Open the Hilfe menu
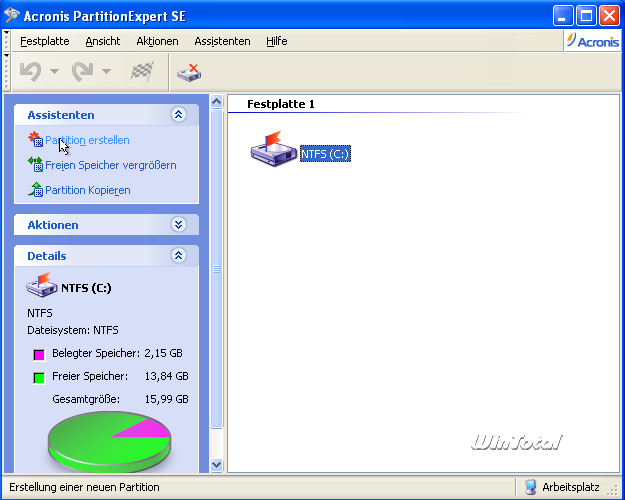Screen dimensions: 625x500 (x=277, y=41)
